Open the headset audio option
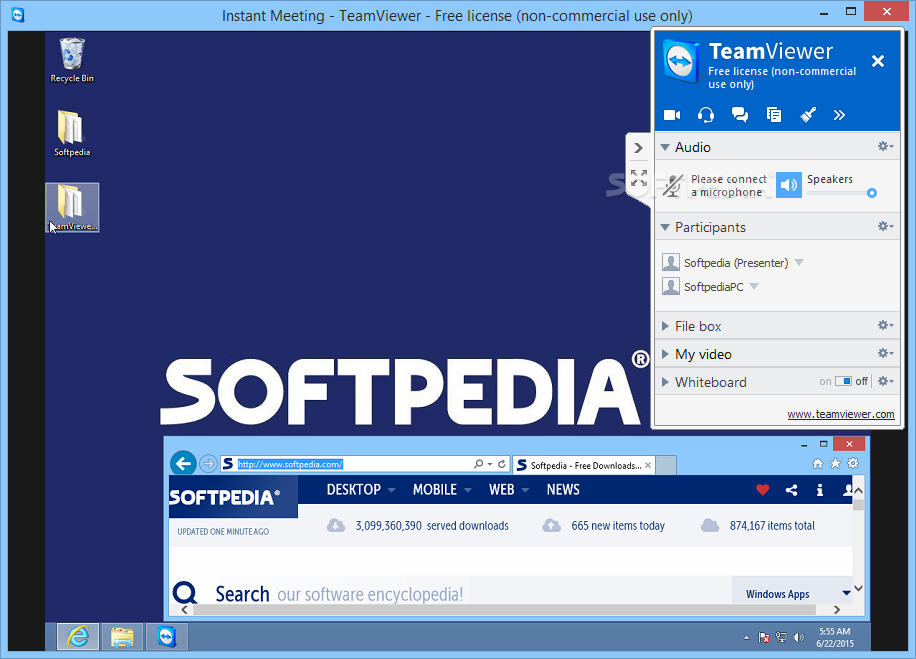This screenshot has height=659, width=916. click(706, 115)
